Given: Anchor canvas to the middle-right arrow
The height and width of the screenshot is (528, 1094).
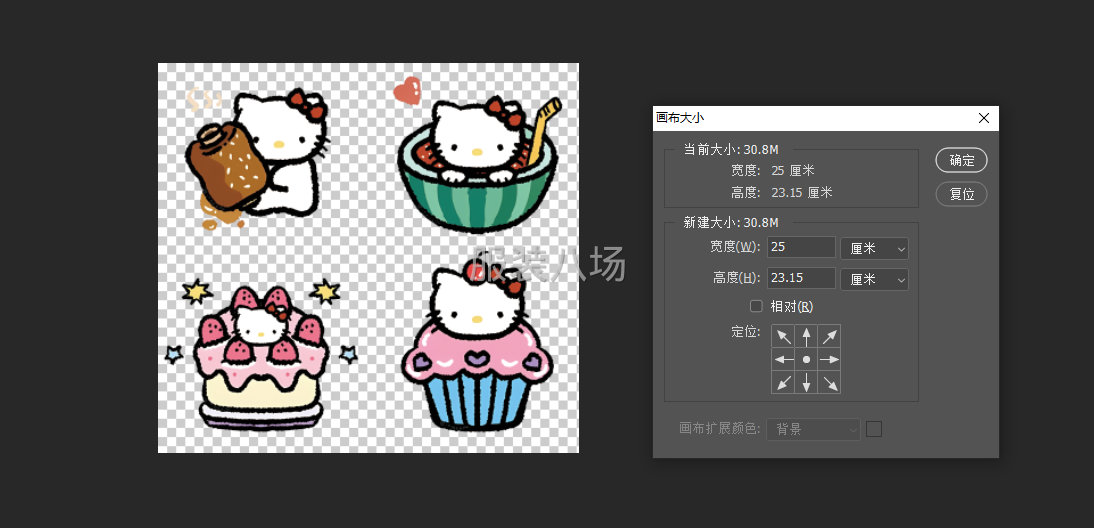Looking at the screenshot, I should 829,359.
